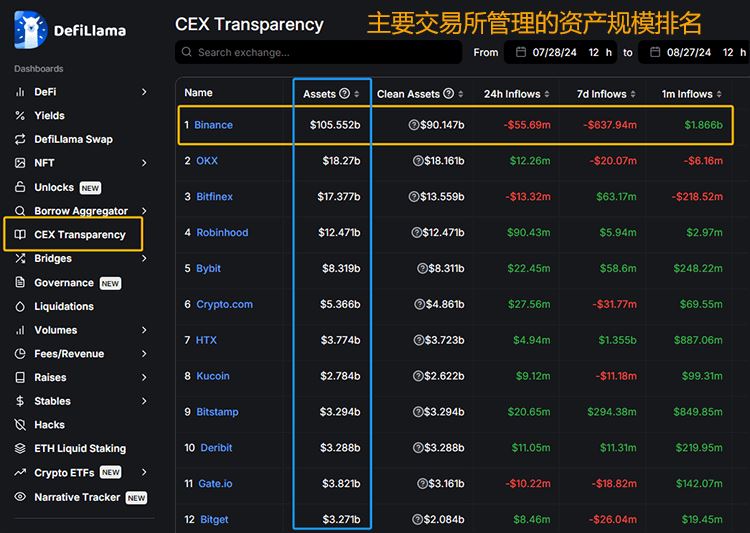Viewport: 750px width, 533px height.
Task: Click the DefiLlama logo icon
Action: [x=30, y=30]
